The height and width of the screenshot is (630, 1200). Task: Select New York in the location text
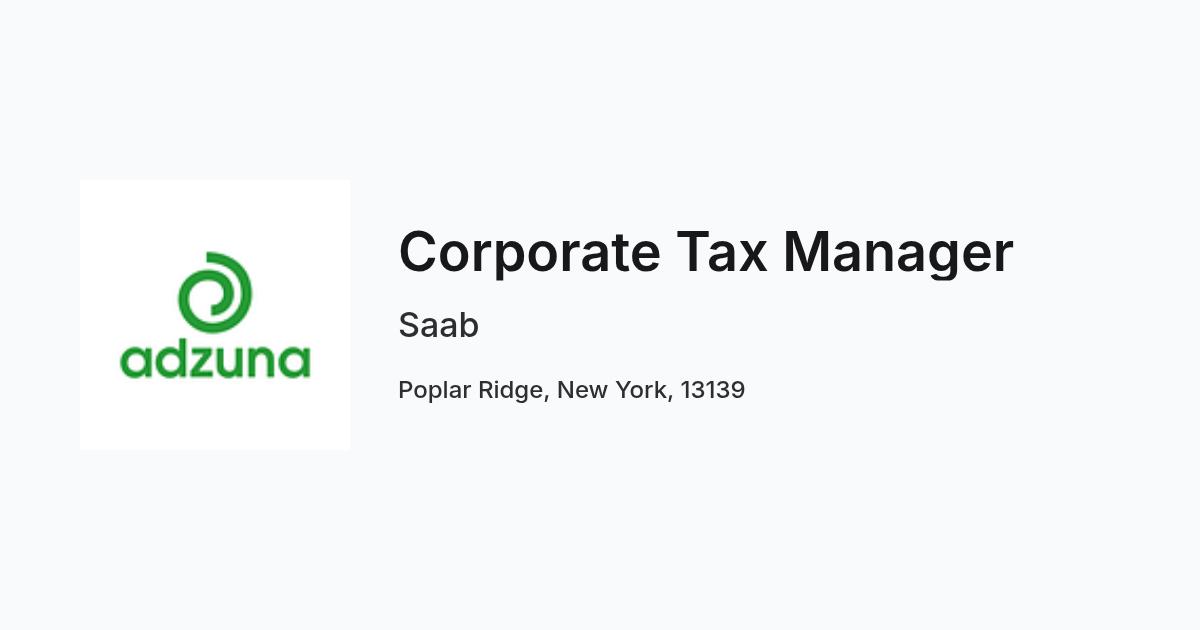[610, 390]
